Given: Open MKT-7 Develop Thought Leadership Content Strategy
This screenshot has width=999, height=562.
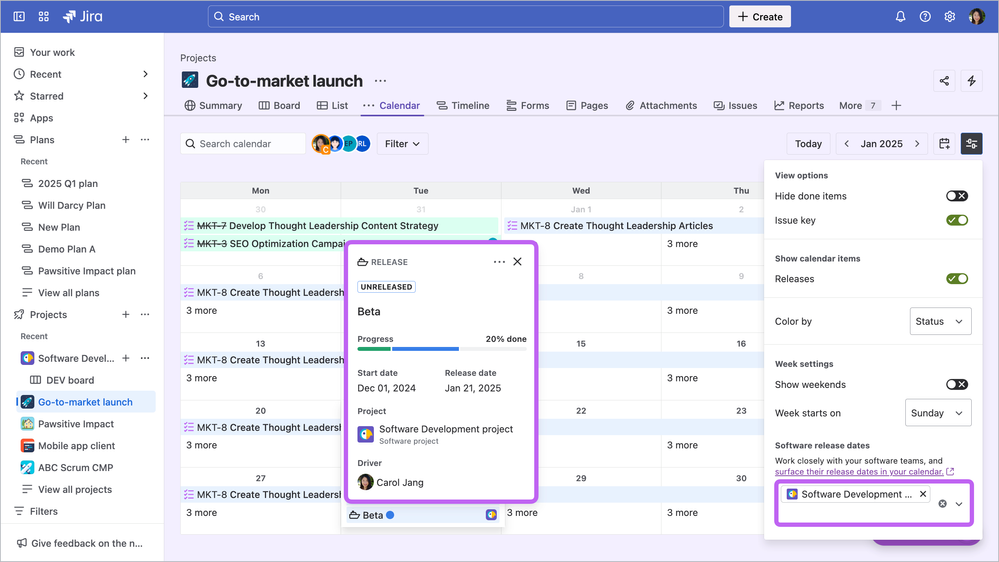Looking at the screenshot, I should coord(340,226).
